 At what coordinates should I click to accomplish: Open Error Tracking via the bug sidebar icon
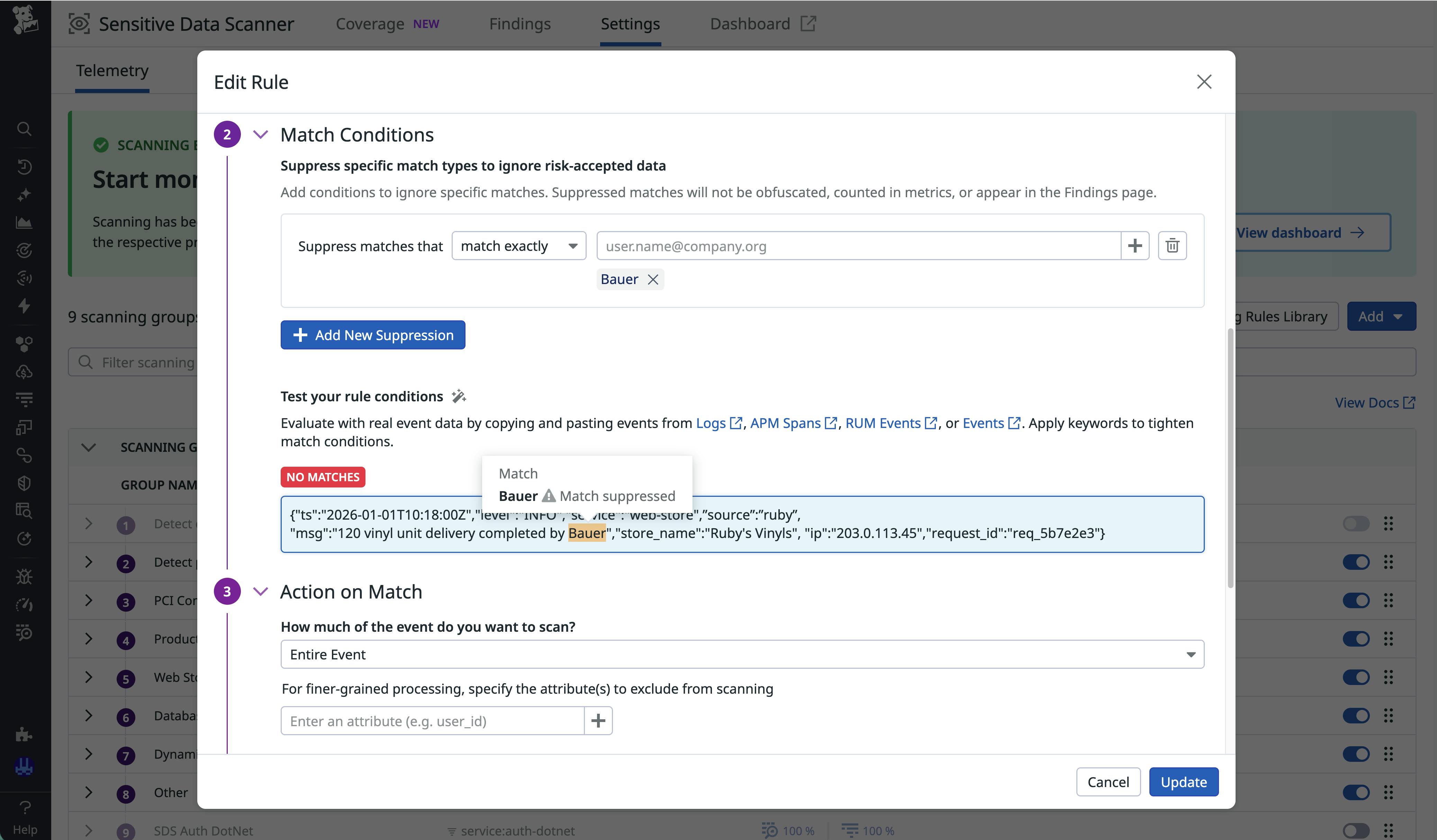pyautogui.click(x=24, y=576)
